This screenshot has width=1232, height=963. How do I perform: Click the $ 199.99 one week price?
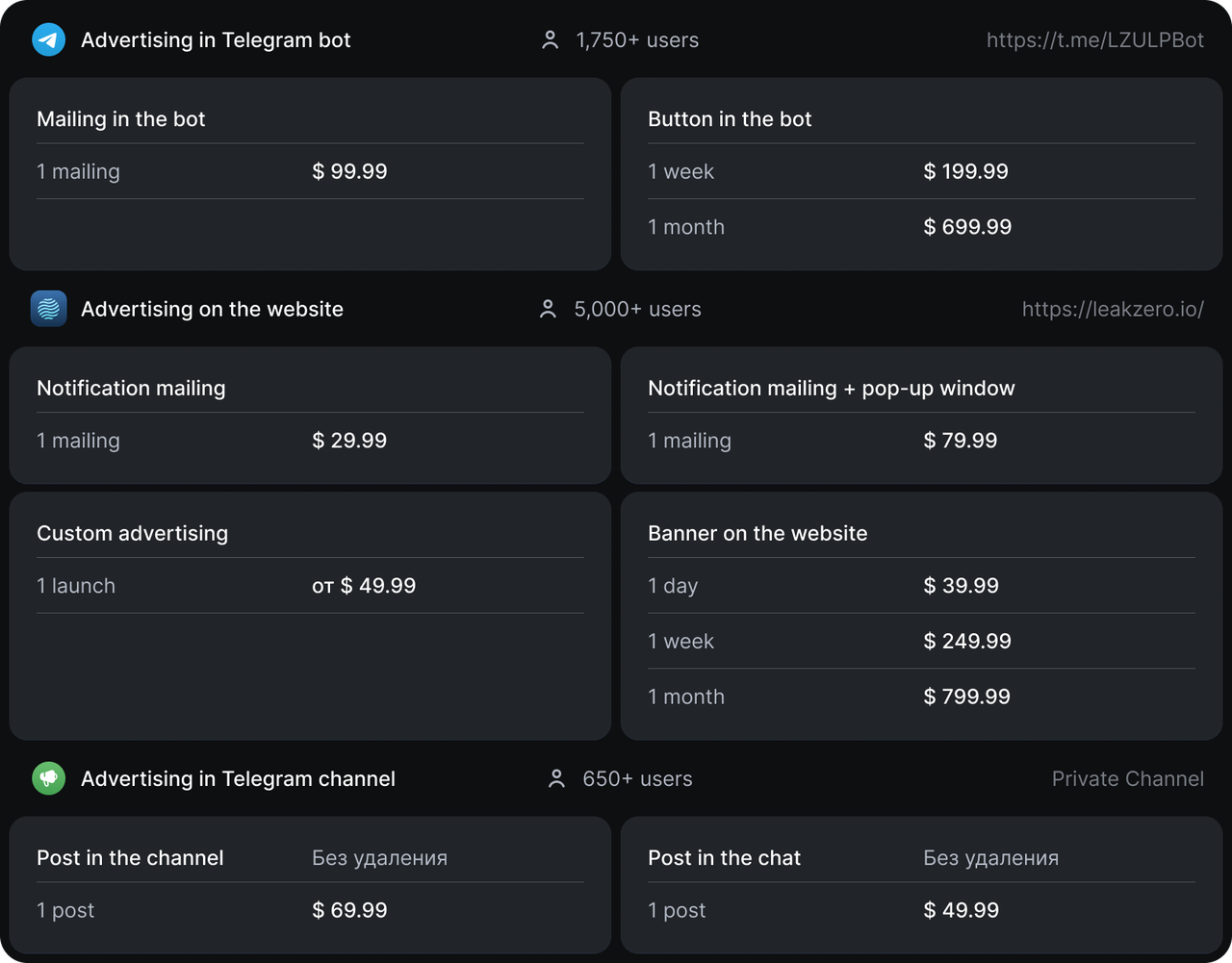965,171
